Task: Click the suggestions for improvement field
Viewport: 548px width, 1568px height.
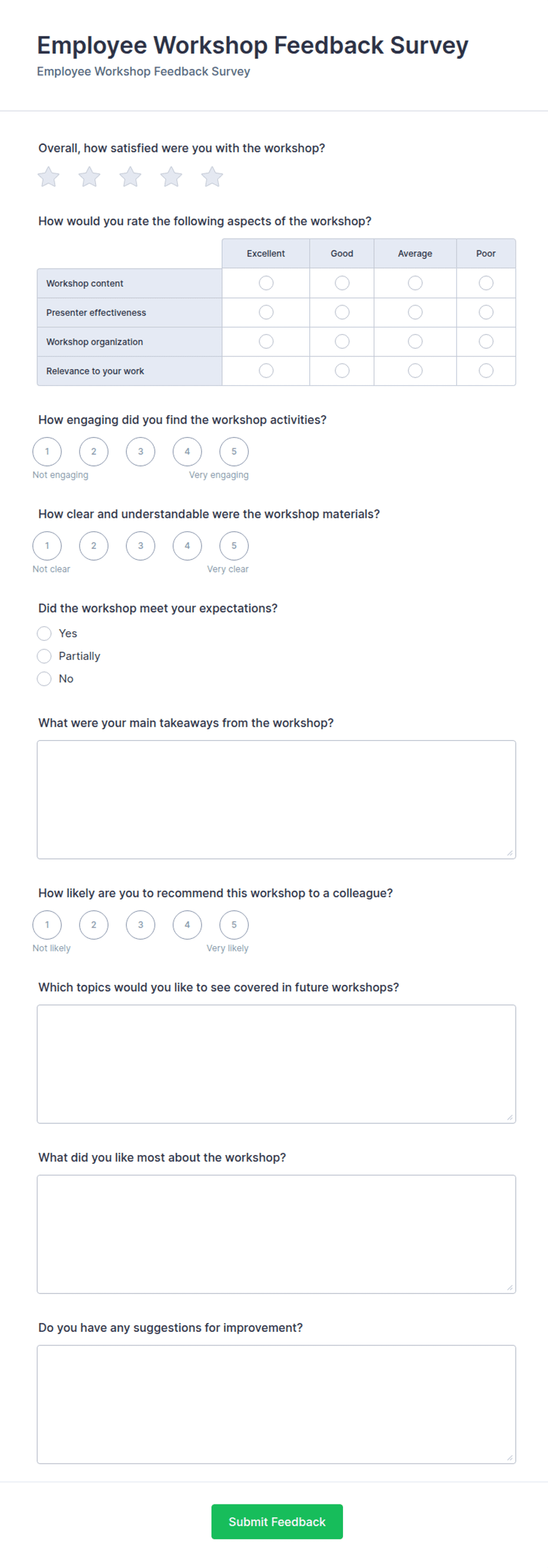Action: tap(276, 1404)
